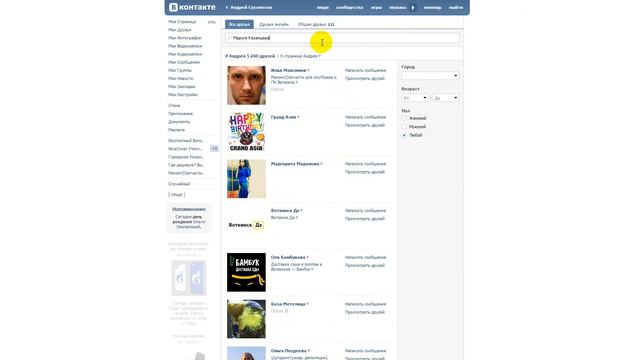Open сообщества in the top menu
640x360 pixels.
pos(349,7)
